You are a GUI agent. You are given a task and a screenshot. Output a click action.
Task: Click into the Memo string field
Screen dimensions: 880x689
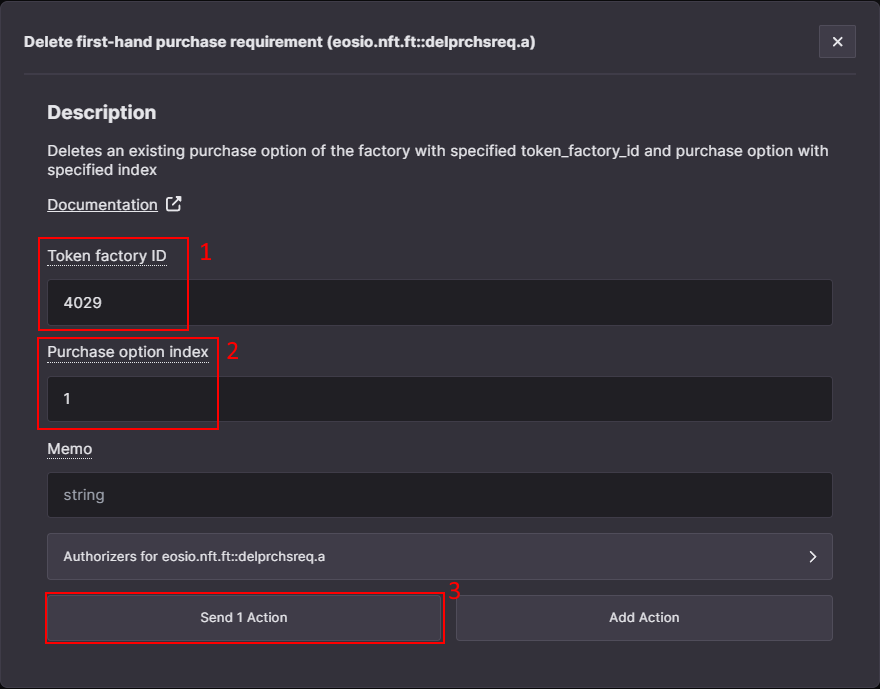click(x=439, y=495)
